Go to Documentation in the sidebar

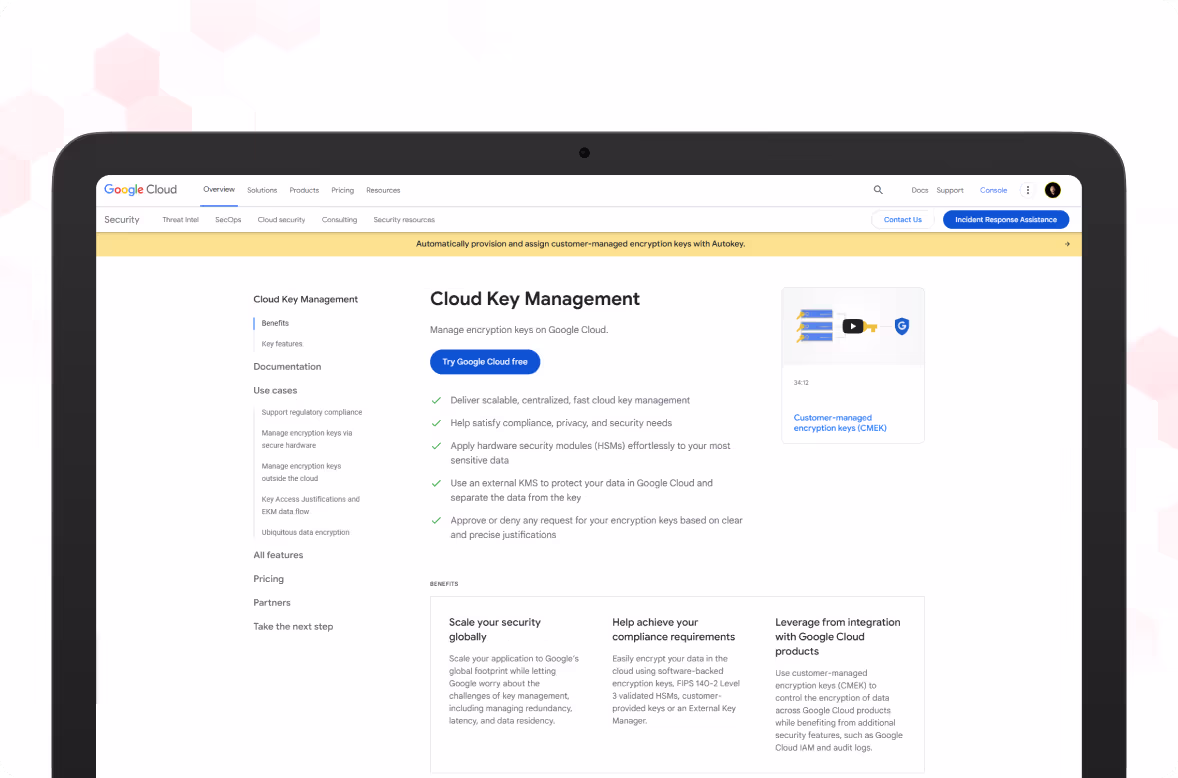click(x=287, y=366)
